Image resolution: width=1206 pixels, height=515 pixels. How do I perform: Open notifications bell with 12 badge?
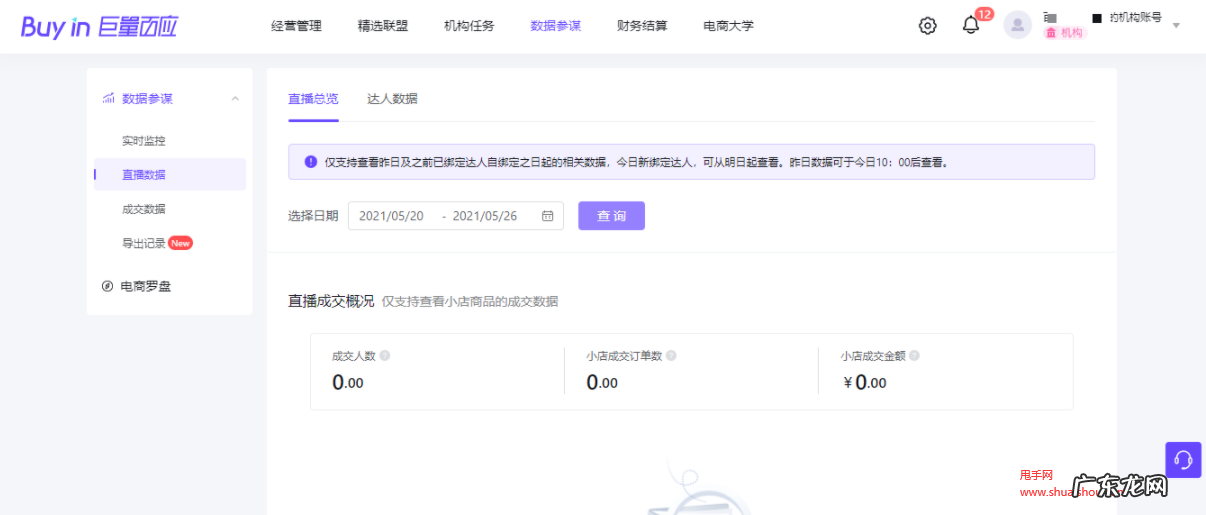coord(971,25)
